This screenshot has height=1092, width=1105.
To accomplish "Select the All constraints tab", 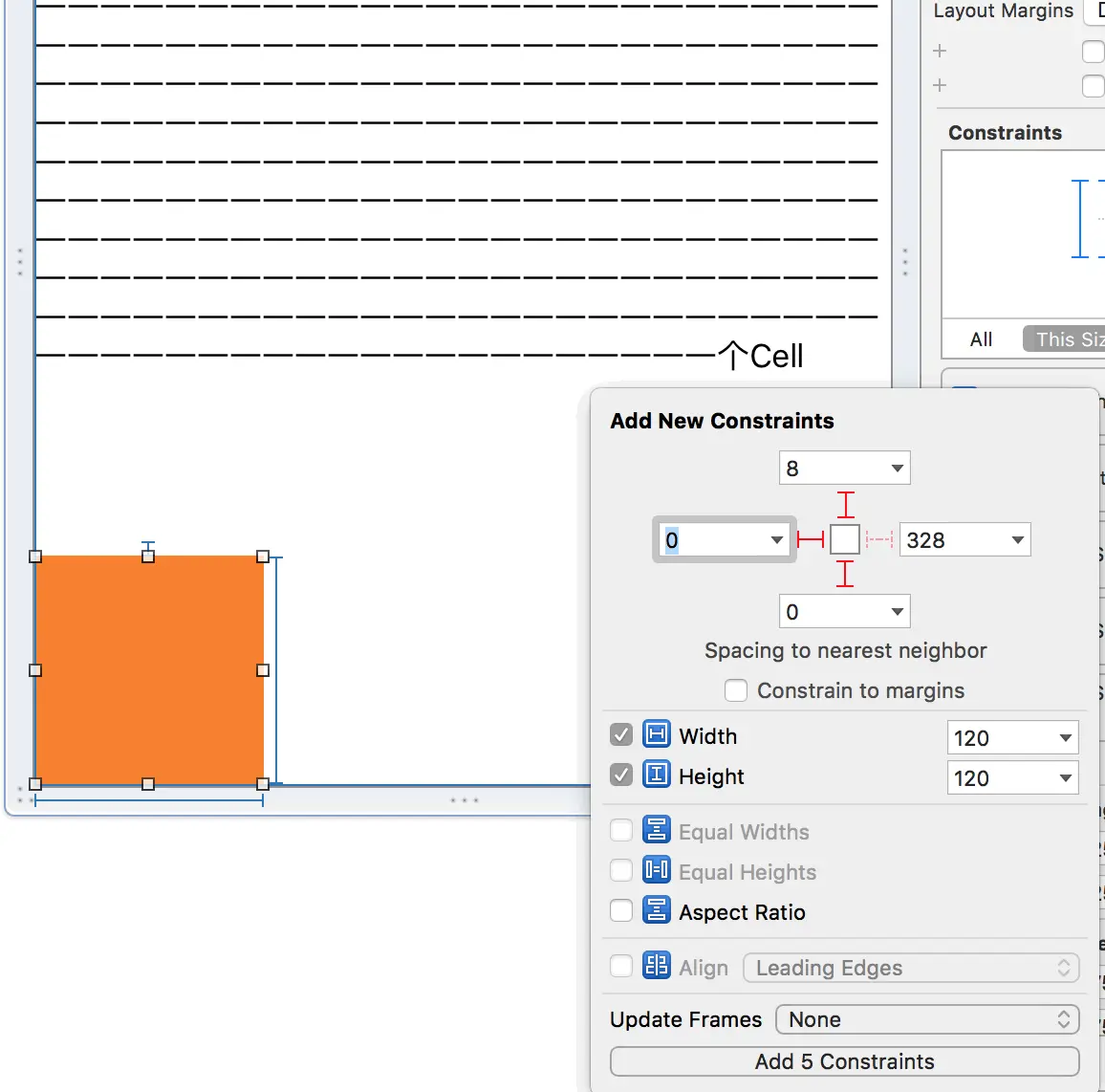I will [x=981, y=339].
